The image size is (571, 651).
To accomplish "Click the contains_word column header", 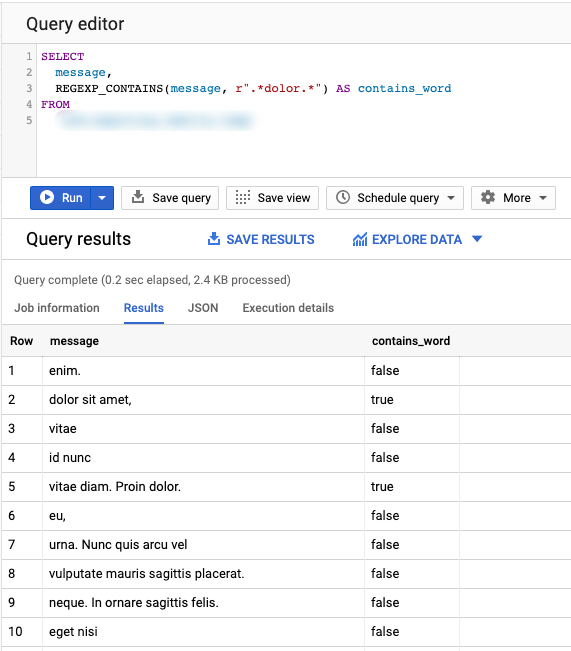I will pos(411,341).
